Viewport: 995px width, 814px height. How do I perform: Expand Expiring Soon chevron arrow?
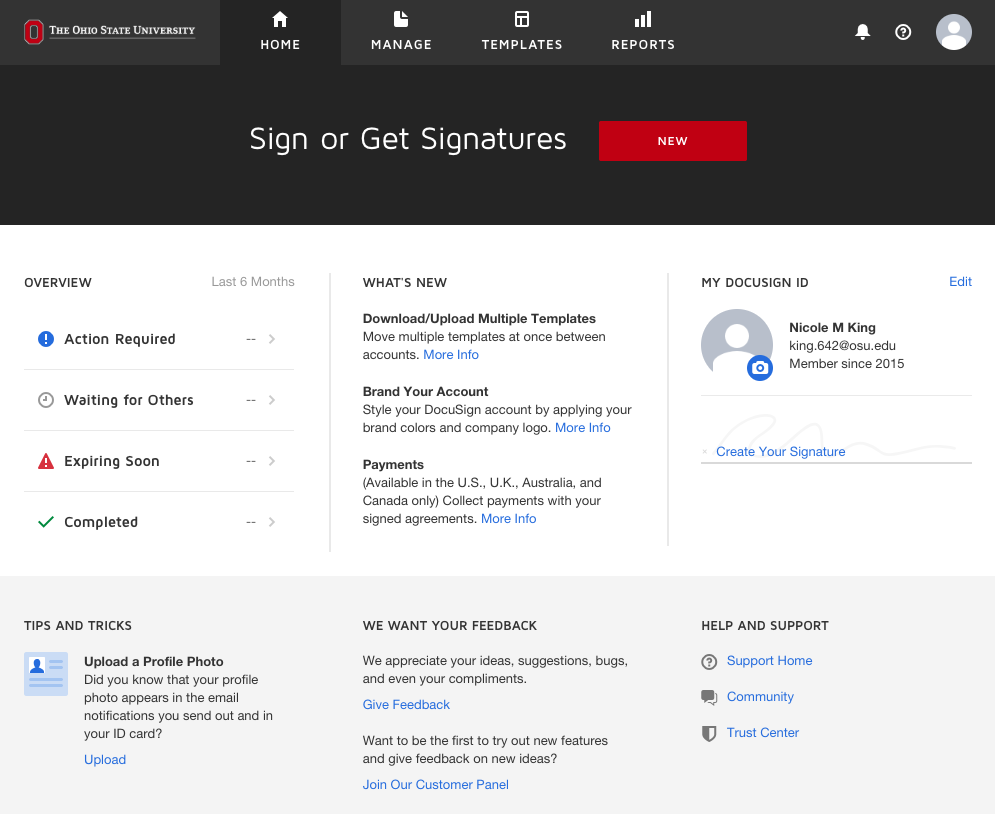pos(272,461)
